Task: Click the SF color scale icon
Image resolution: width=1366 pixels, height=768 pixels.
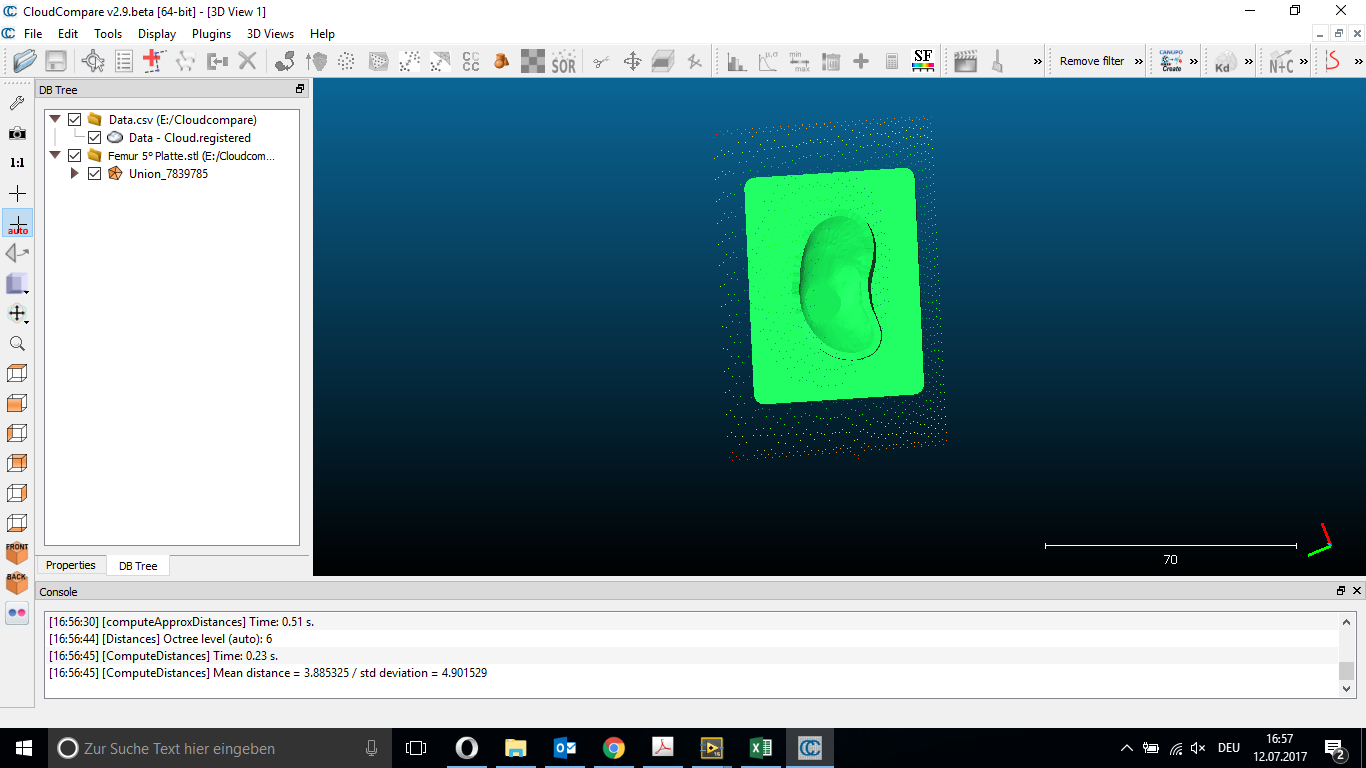Action: 923,61
